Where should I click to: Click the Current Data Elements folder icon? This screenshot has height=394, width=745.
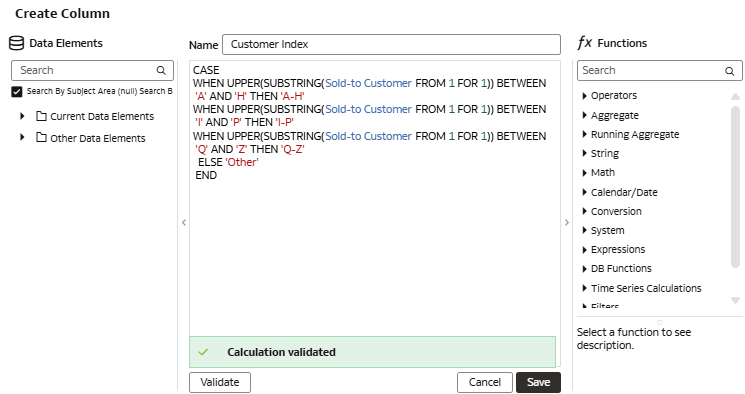point(42,116)
